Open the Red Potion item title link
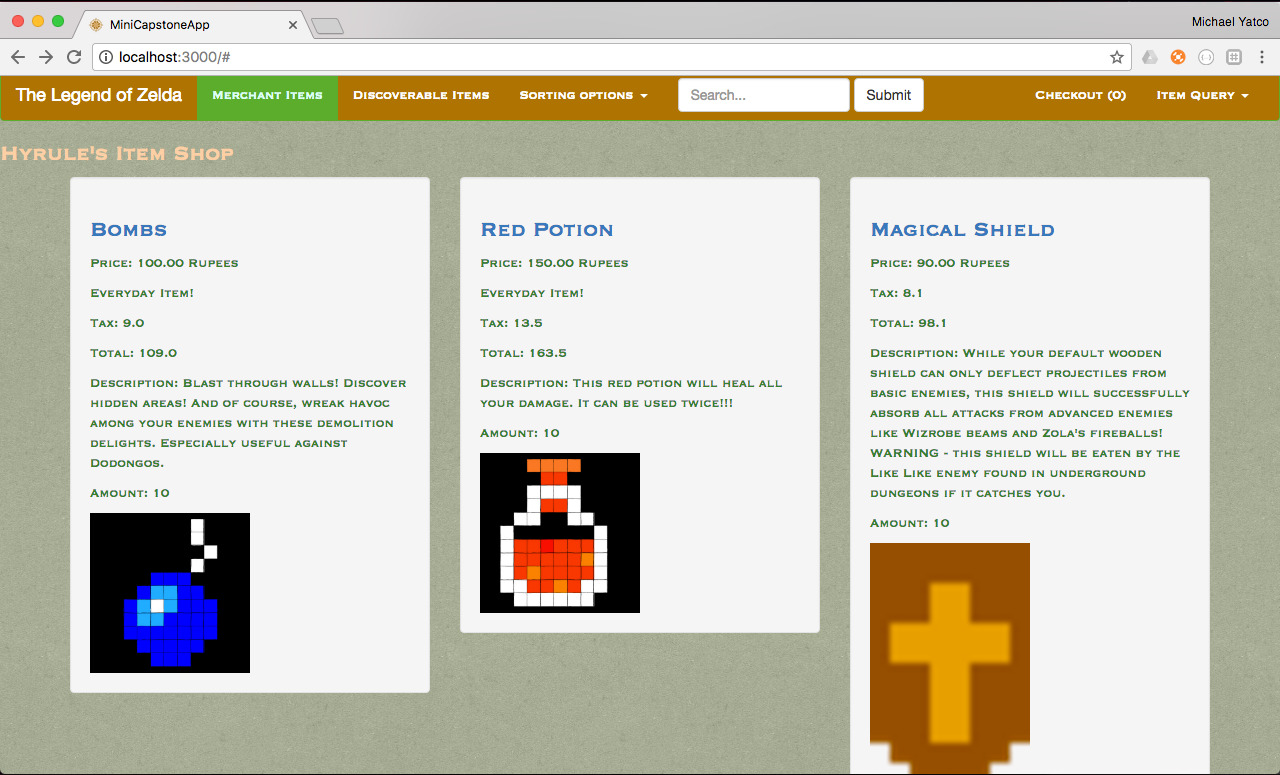Screen dimensions: 1280x775 coord(547,230)
